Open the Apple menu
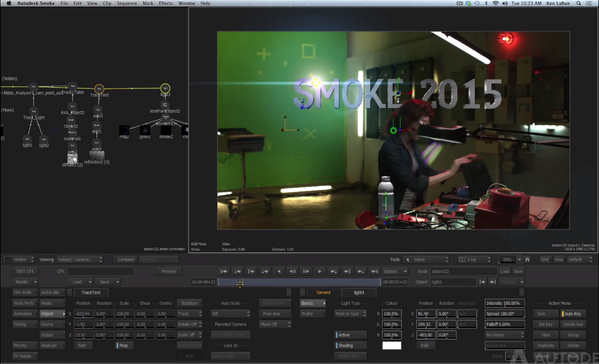This screenshot has width=599, height=364. click(9, 3)
